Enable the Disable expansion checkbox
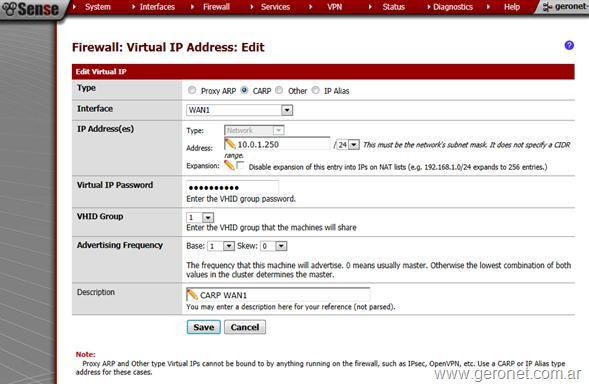Screen dimensions: 589x384 coord(241,165)
